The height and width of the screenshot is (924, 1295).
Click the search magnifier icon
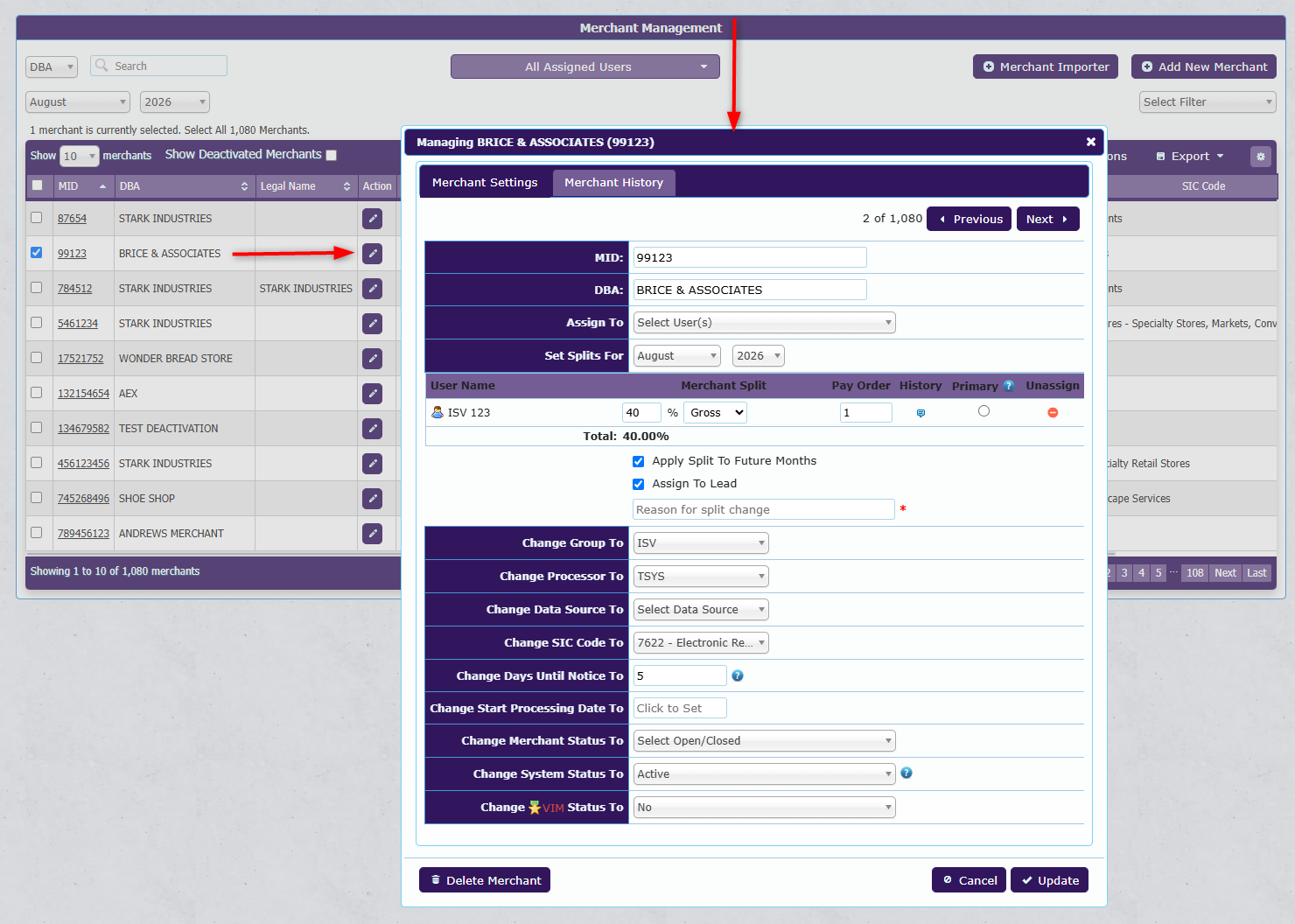(101, 66)
